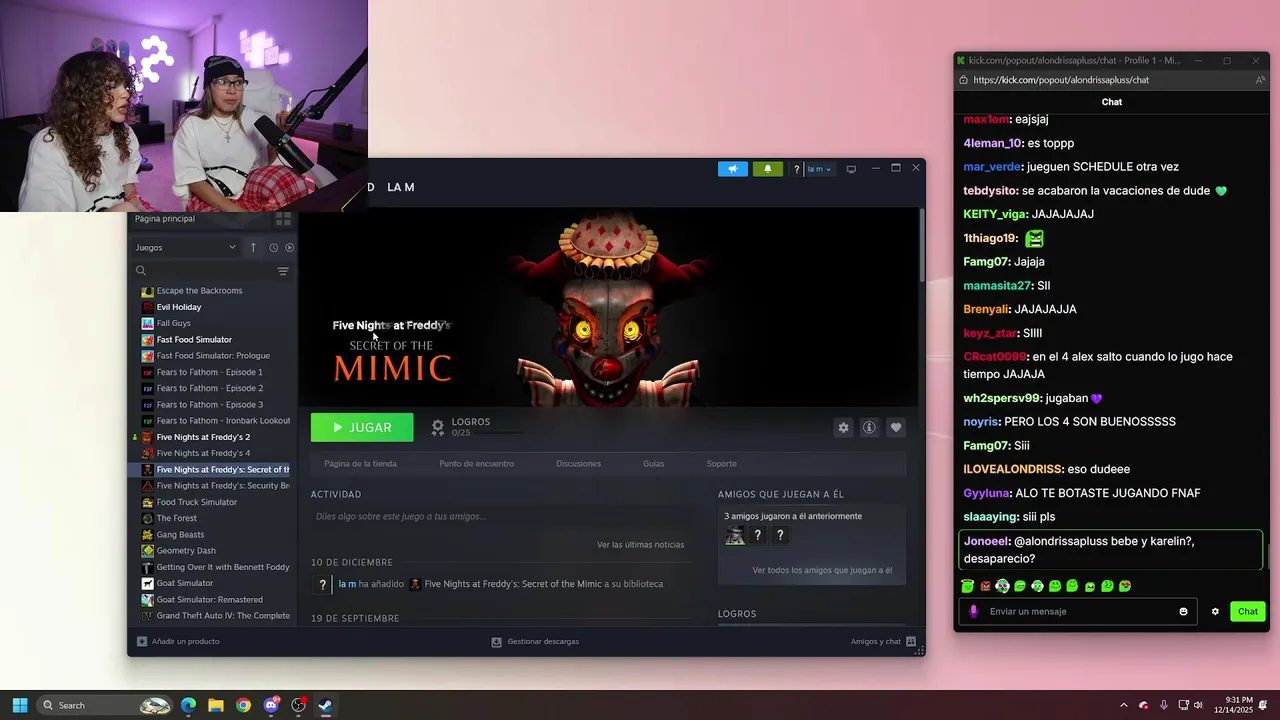Screen dimensions: 1280x720
Task: Toggle recent activity clock filter
Action: (273, 247)
